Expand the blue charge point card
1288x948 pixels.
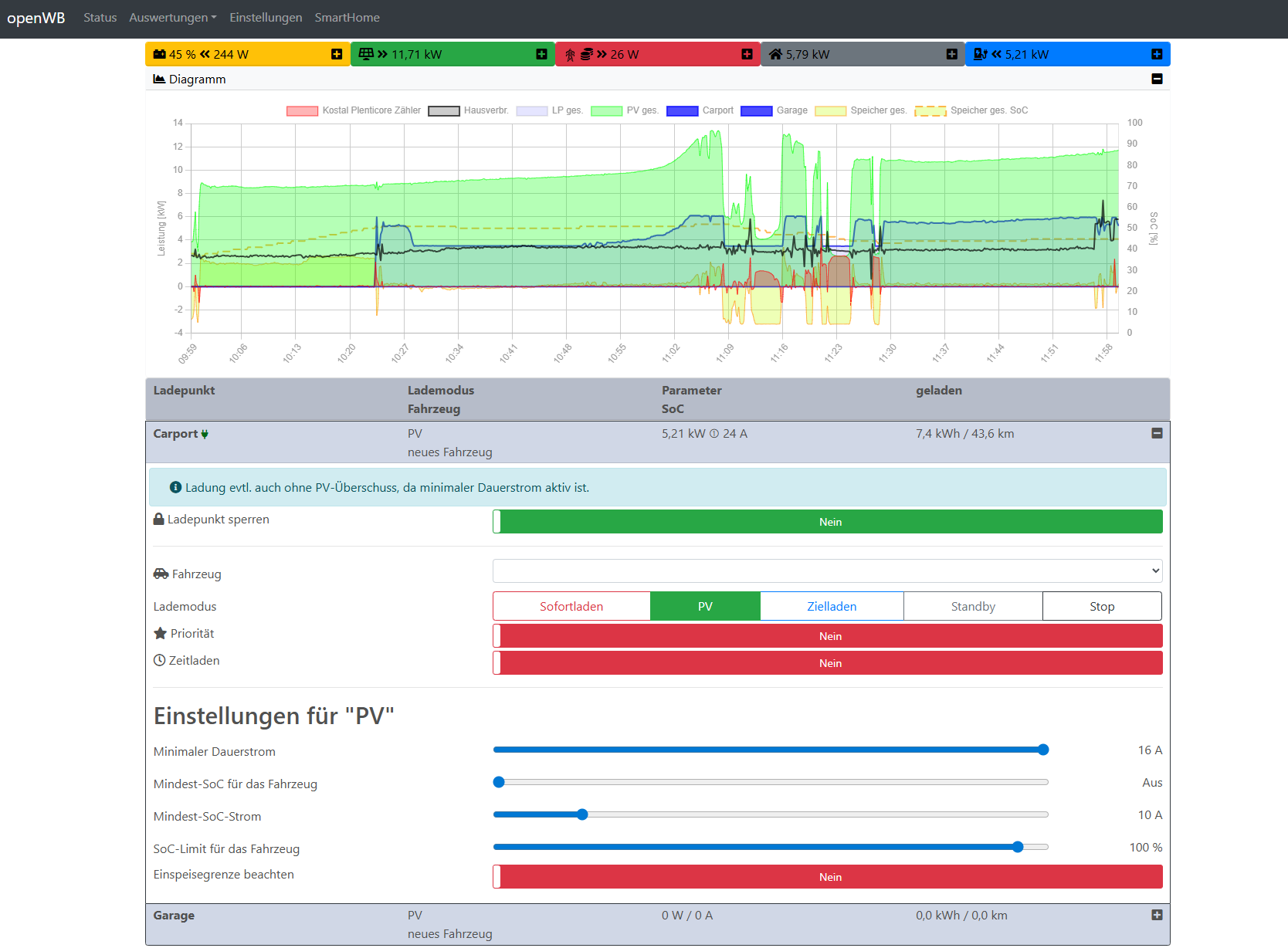point(1157,54)
